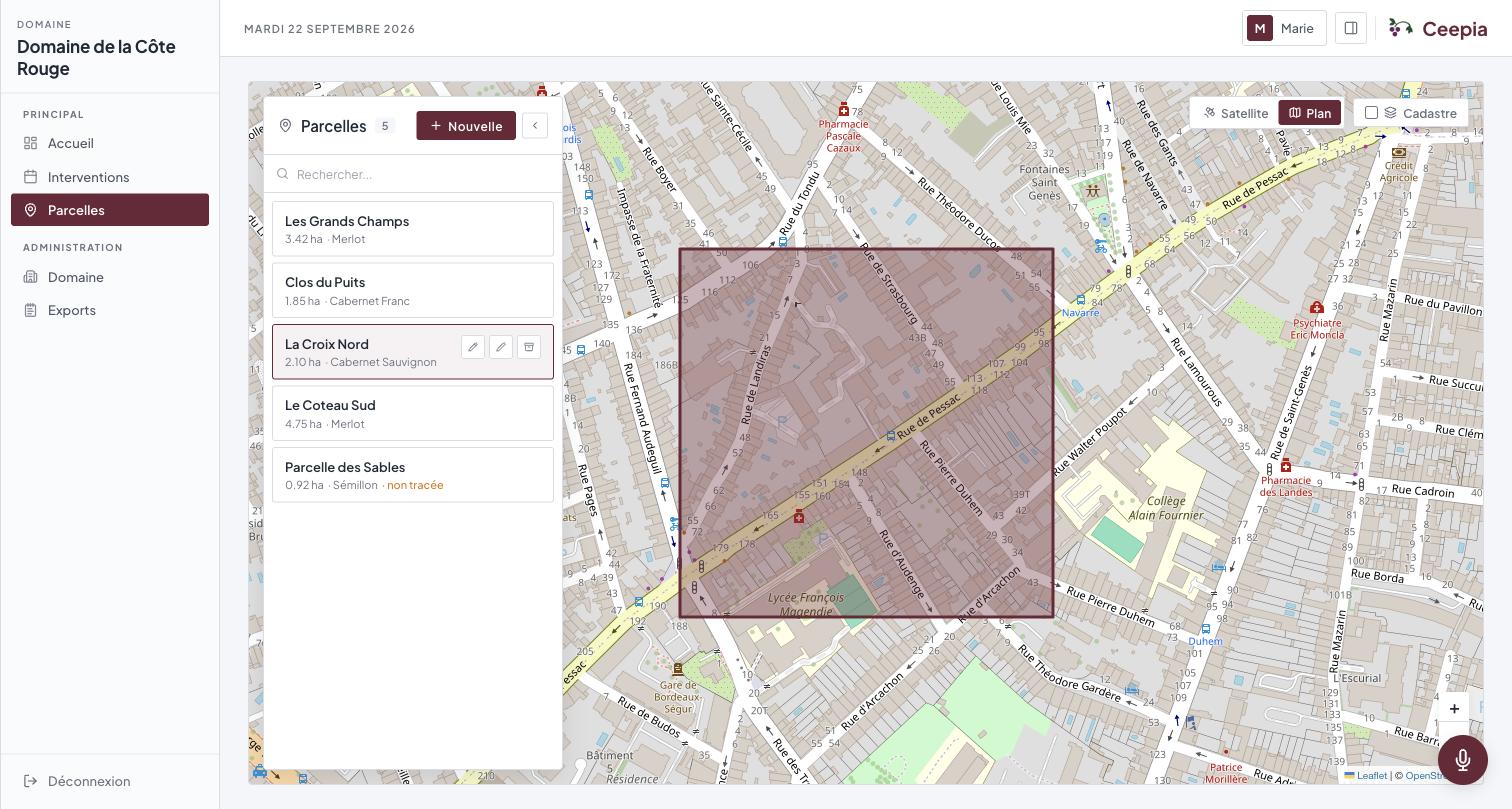
Task: Select the Le Coteau Sud parcel
Action: (x=413, y=413)
